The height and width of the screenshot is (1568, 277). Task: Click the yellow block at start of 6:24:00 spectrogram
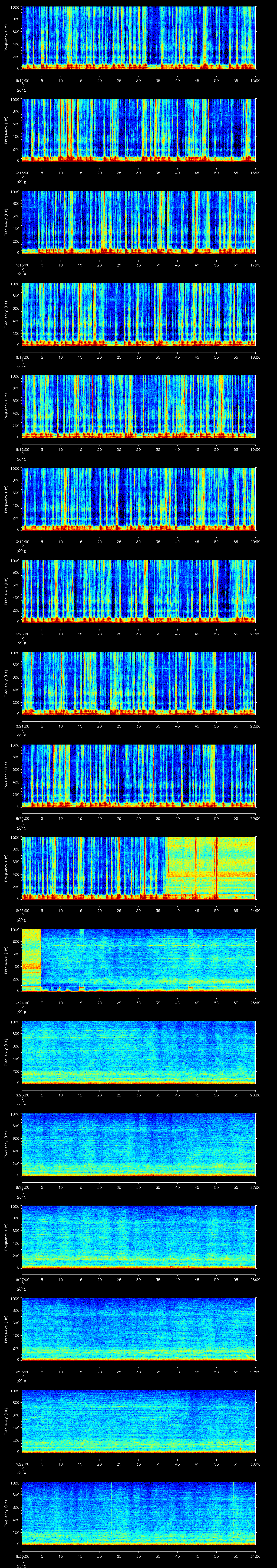tap(31, 956)
